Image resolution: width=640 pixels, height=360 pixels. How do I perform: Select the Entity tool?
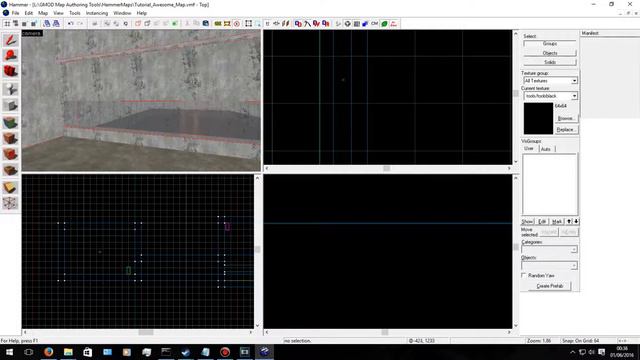[x=10, y=89]
